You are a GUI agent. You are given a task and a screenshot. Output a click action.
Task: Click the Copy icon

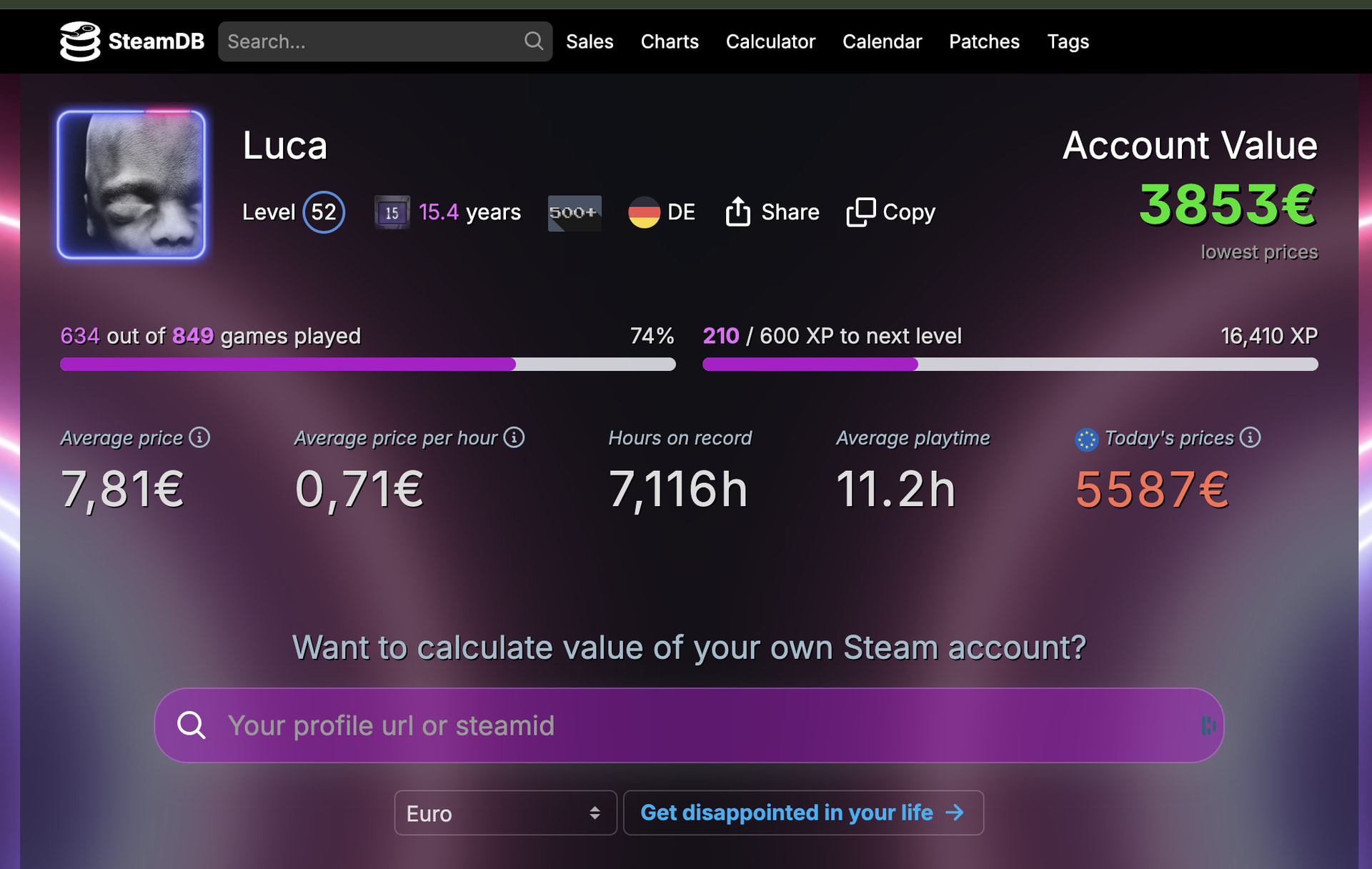pyautogui.click(x=860, y=212)
